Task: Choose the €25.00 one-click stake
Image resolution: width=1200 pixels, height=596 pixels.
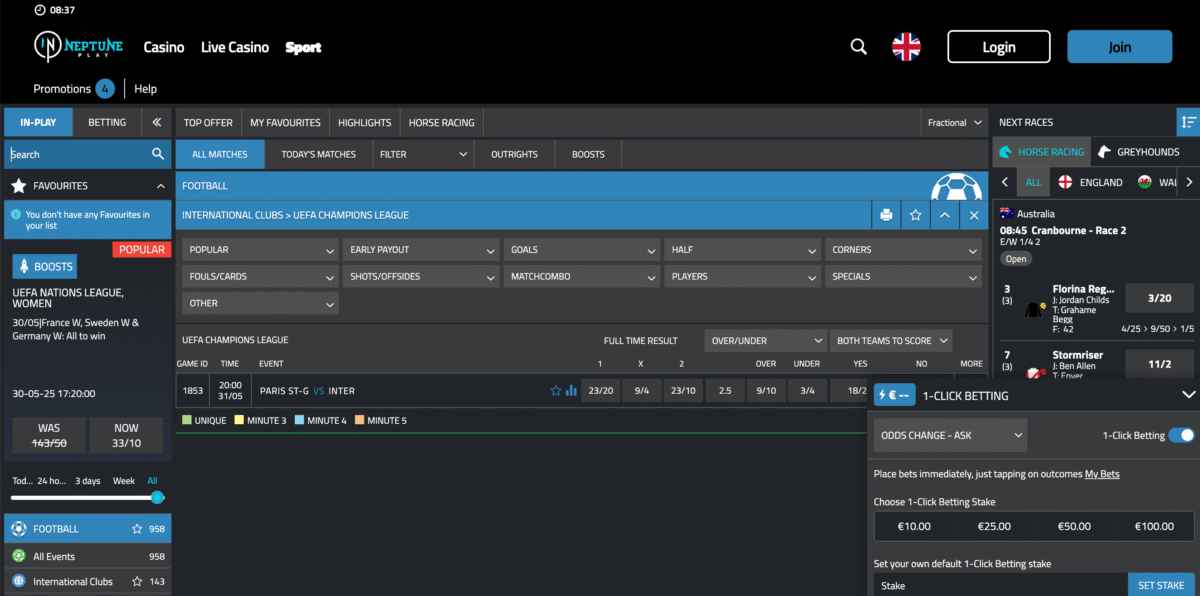Action: (x=994, y=526)
